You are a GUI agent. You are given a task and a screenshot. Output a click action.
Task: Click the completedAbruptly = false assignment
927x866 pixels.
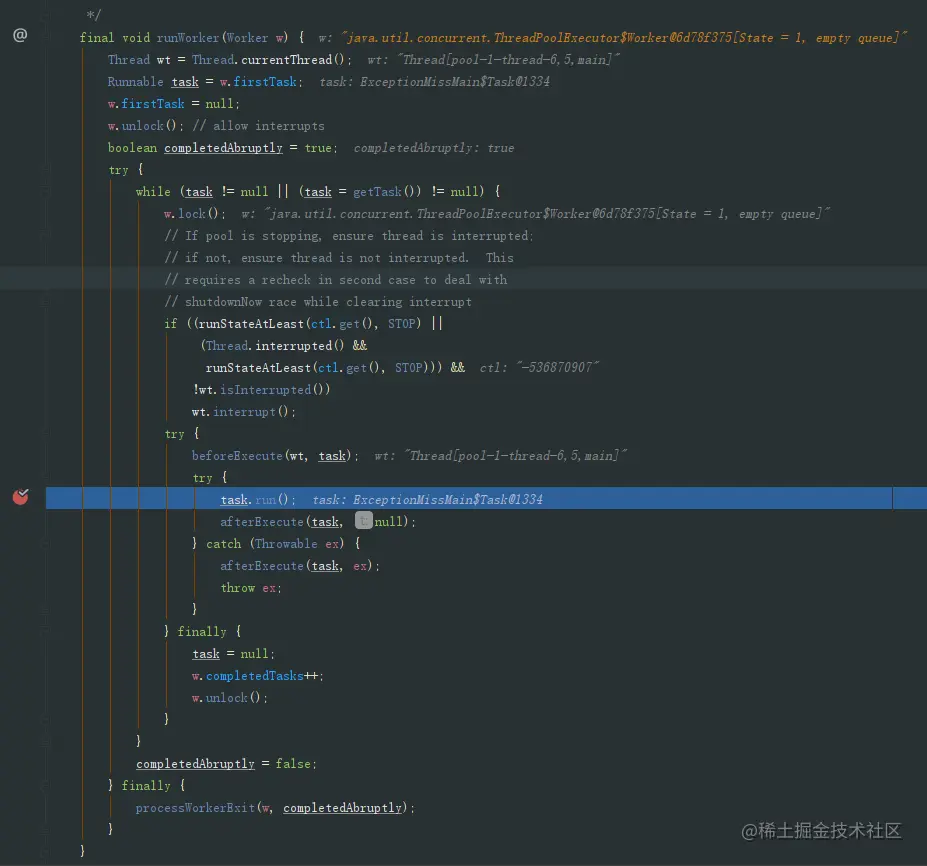(x=226, y=764)
